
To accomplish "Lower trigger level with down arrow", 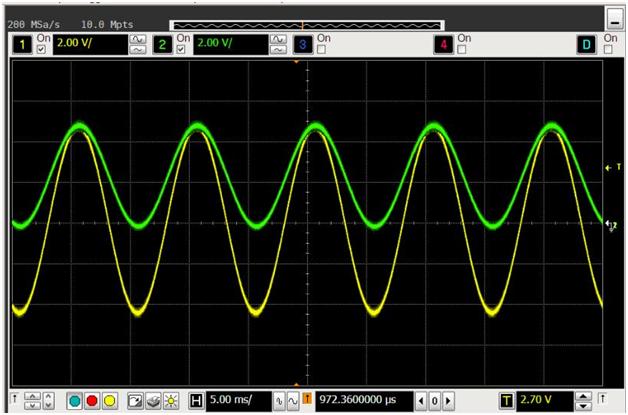I will [583, 405].
